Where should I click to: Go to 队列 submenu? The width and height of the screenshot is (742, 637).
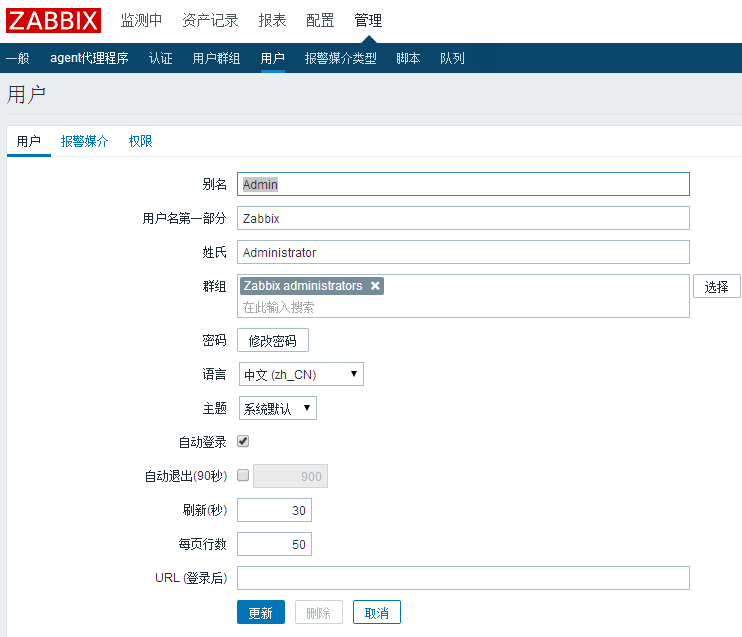[x=452, y=58]
